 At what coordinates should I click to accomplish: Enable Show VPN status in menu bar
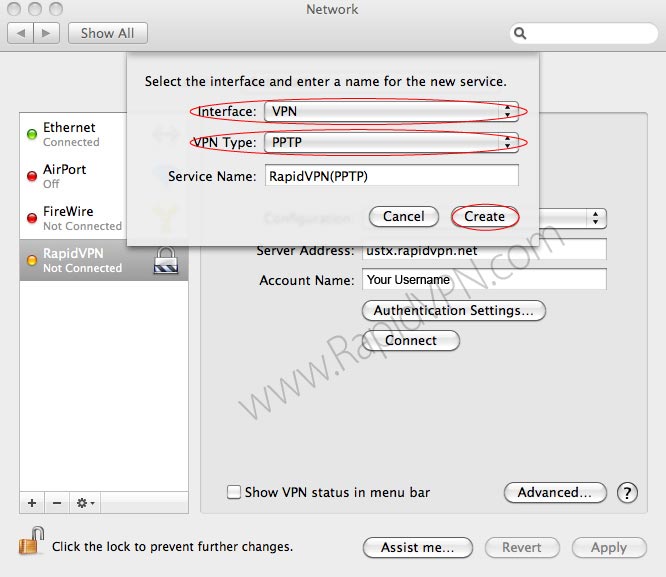pos(234,492)
